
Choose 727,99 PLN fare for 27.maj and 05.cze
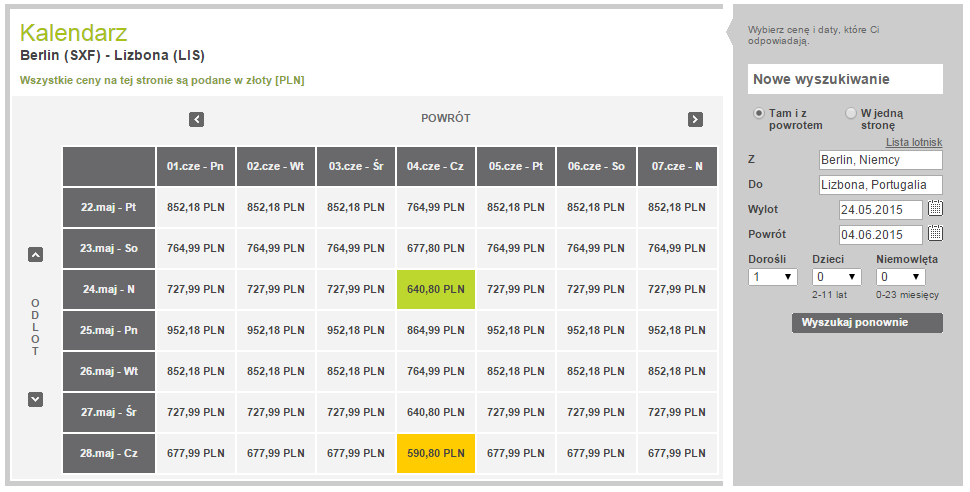coord(516,412)
